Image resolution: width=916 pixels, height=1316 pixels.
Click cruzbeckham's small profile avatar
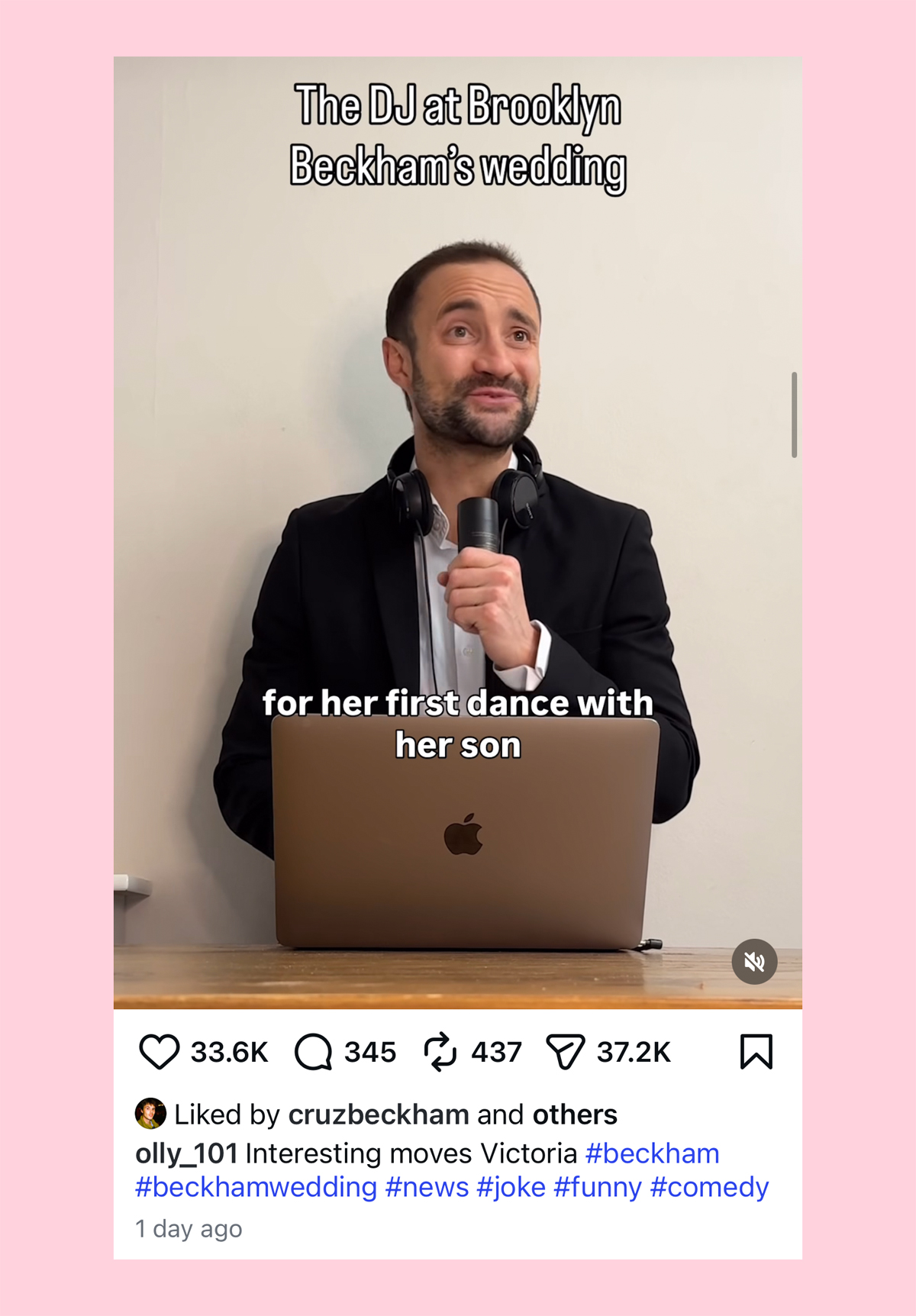pos(150,1114)
